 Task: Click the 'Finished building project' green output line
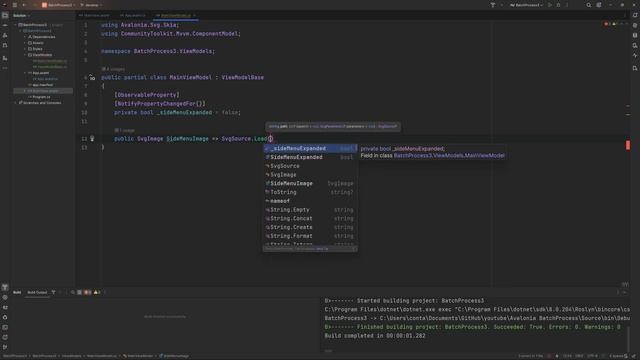pyautogui.click(x=473, y=327)
